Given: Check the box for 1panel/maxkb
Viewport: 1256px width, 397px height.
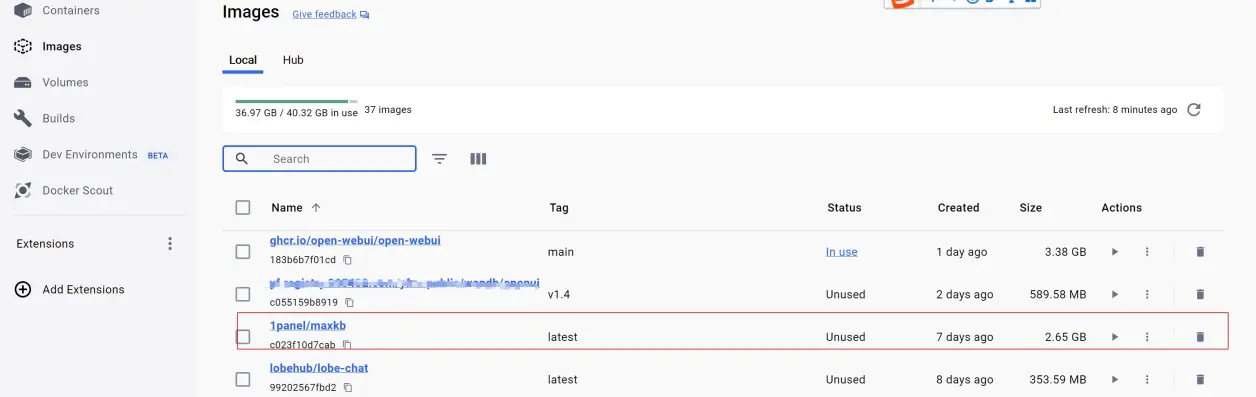Looking at the screenshot, I should click(243, 337).
